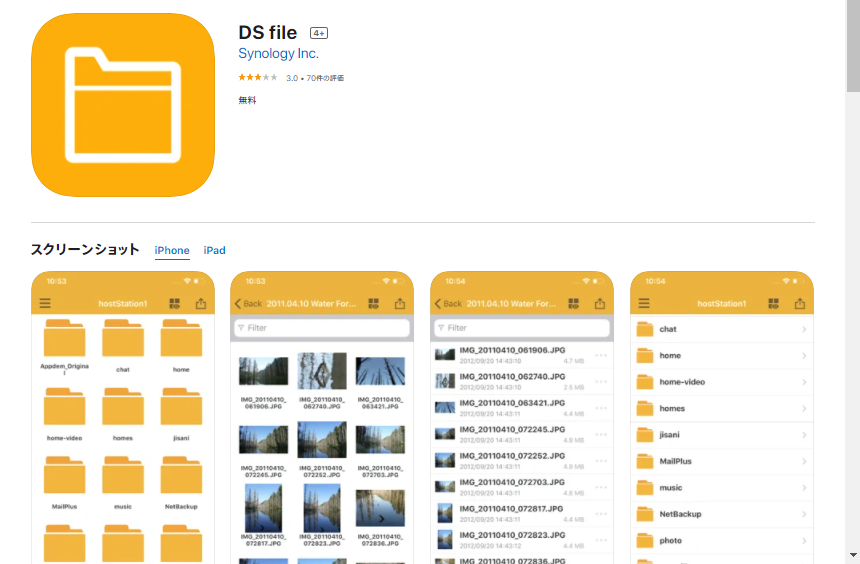Click Filter field in third screenshot
This screenshot has width=860, height=564.
[x=522, y=328]
